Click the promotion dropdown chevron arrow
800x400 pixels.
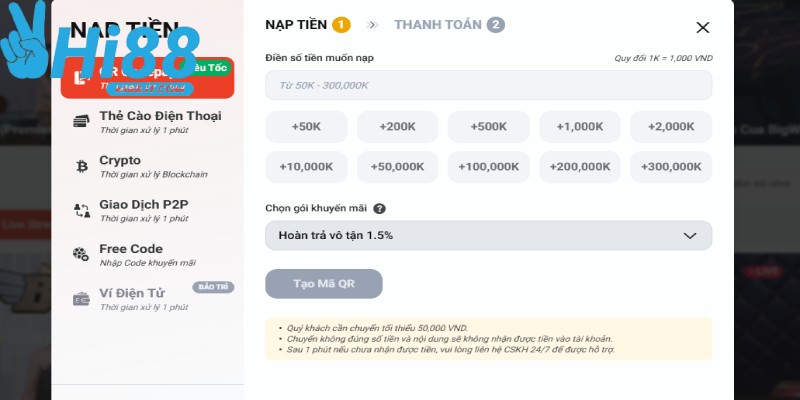click(x=689, y=235)
